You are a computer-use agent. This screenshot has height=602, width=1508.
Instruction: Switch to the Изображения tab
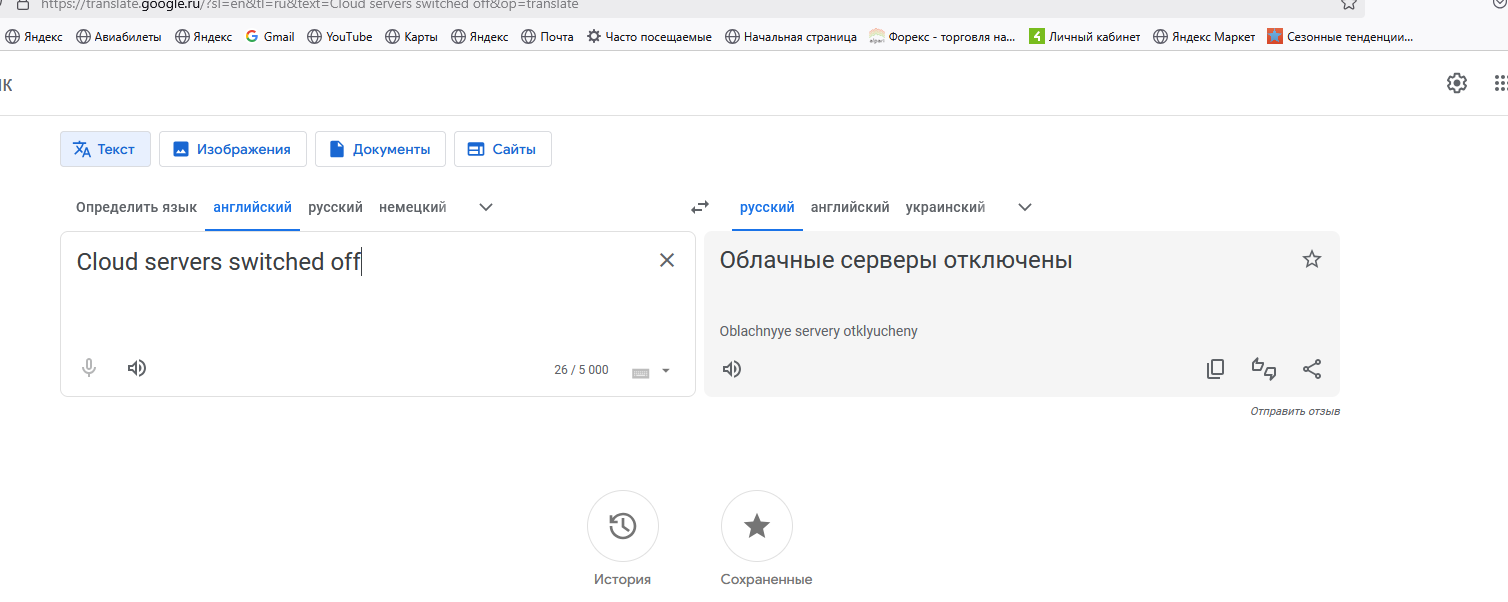click(x=232, y=149)
